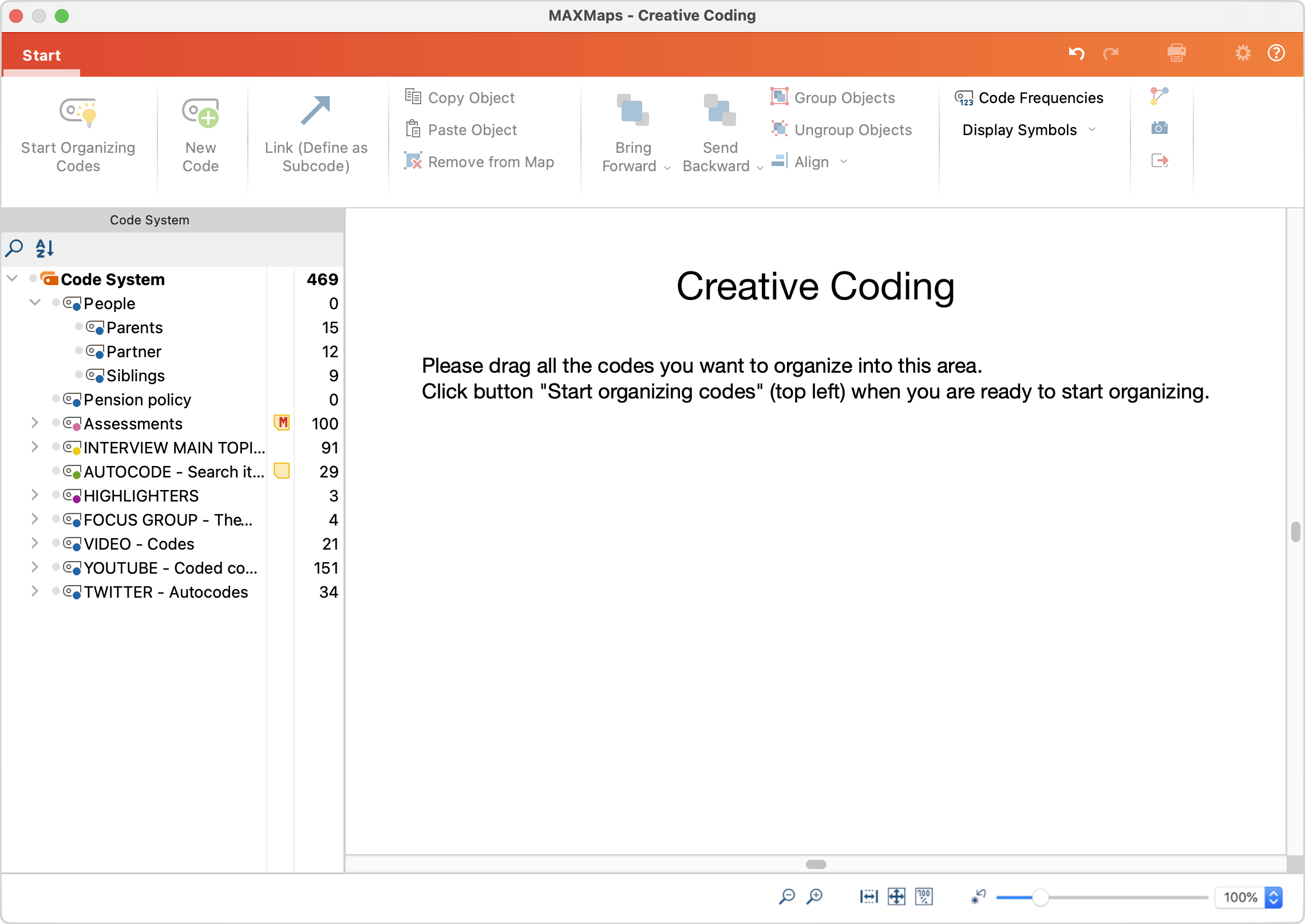
Task: Zoom out with magnifier minus
Action: [x=787, y=897]
